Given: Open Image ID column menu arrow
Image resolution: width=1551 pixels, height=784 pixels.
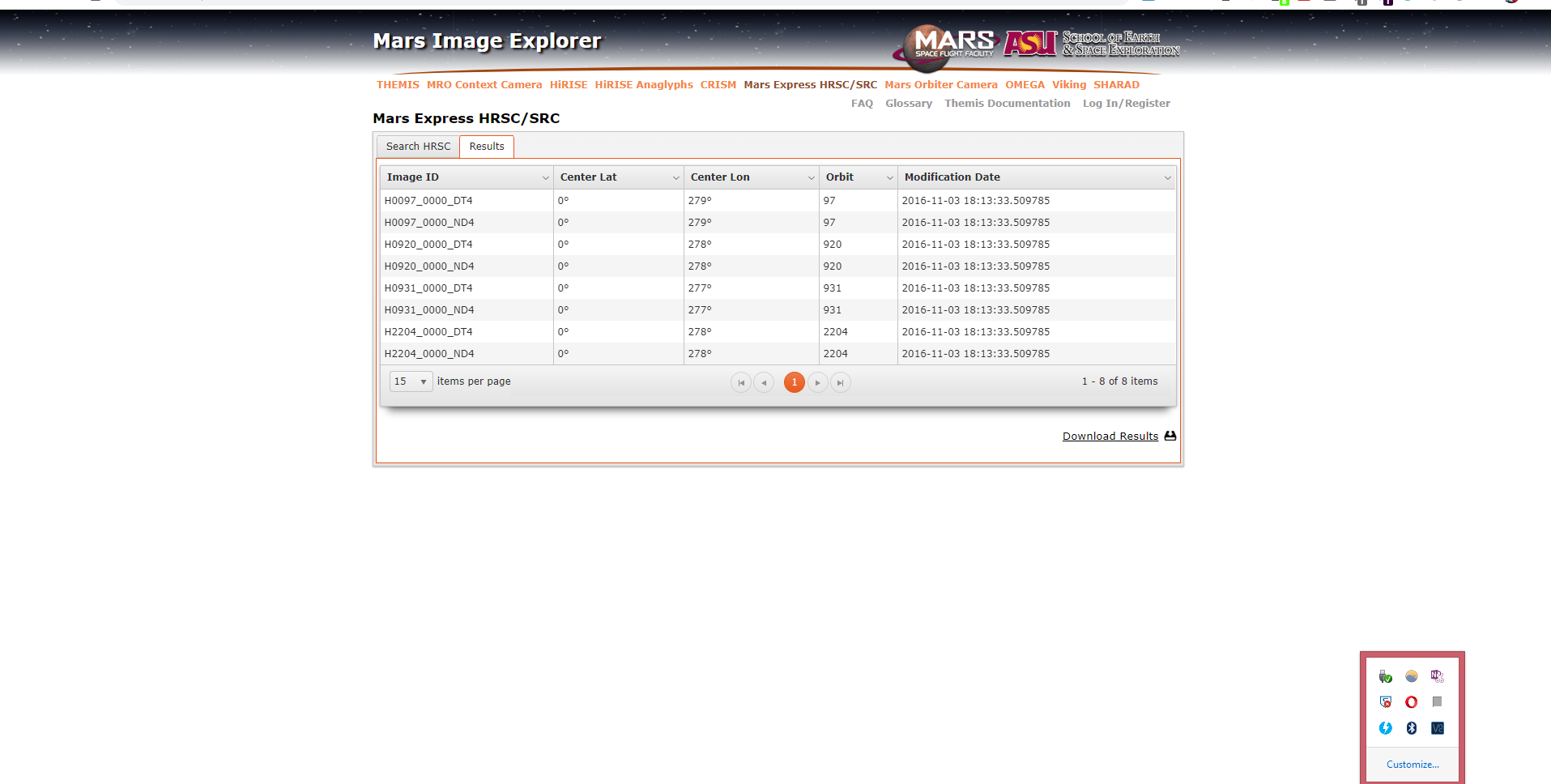Looking at the screenshot, I should pyautogui.click(x=545, y=177).
